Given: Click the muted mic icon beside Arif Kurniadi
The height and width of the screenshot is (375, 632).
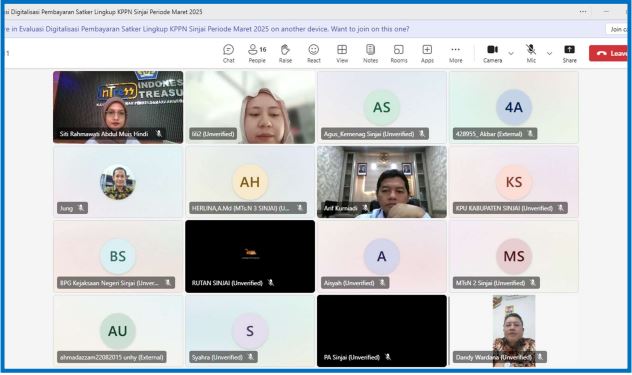Looking at the screenshot, I should coord(365,208).
